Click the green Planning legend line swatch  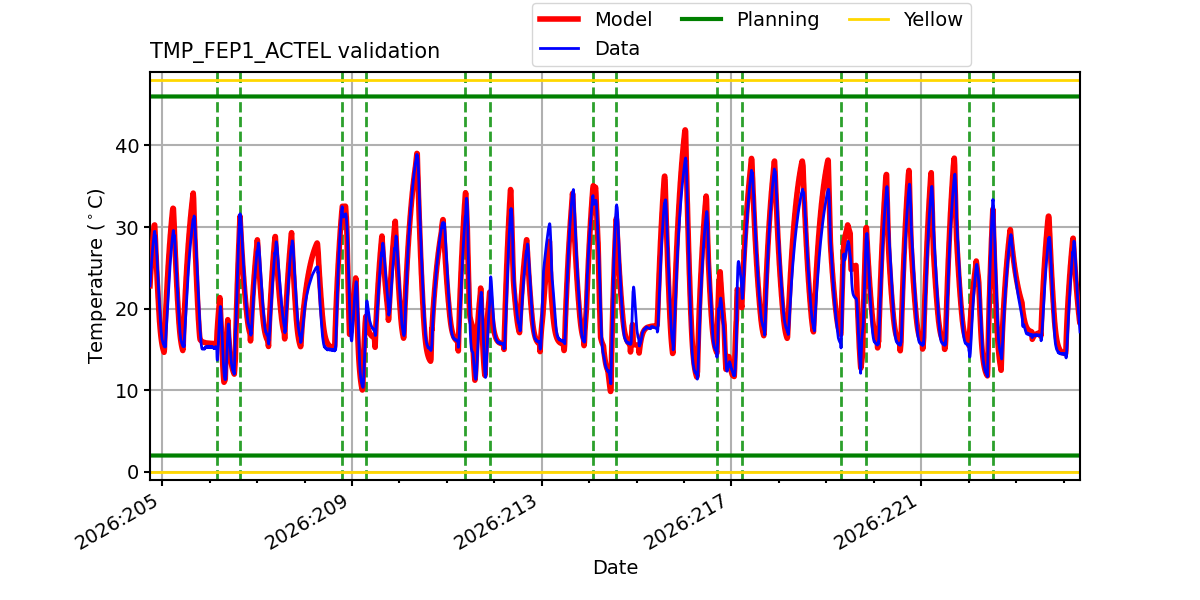click(x=702, y=20)
